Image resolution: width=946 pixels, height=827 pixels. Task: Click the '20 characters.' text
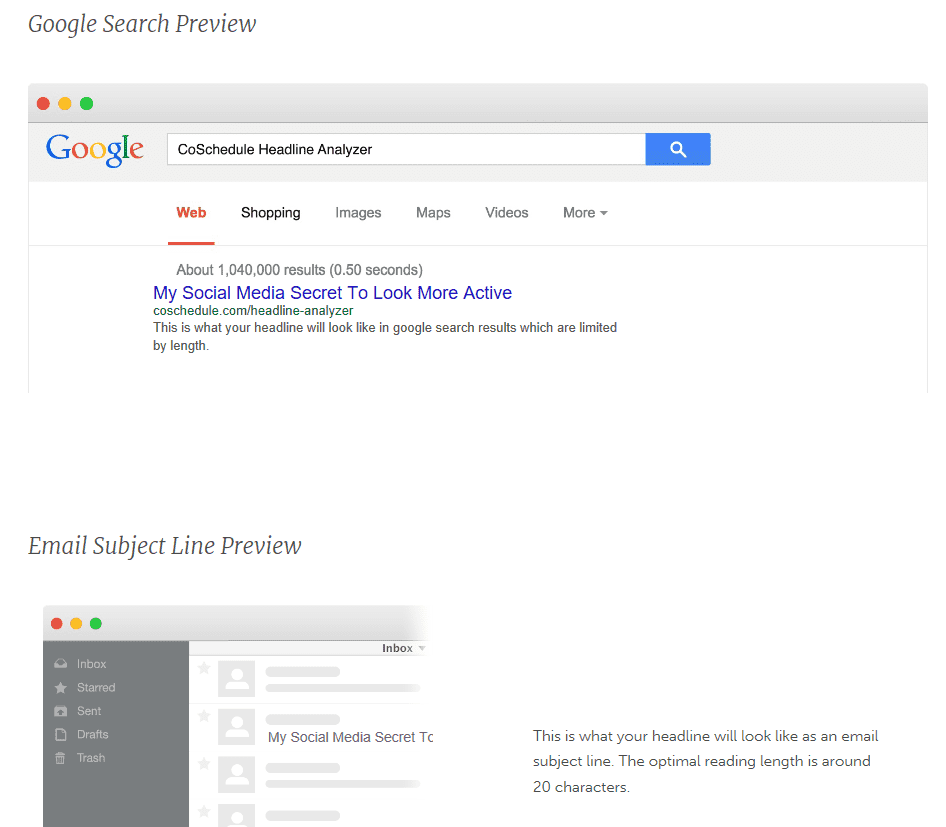(581, 787)
